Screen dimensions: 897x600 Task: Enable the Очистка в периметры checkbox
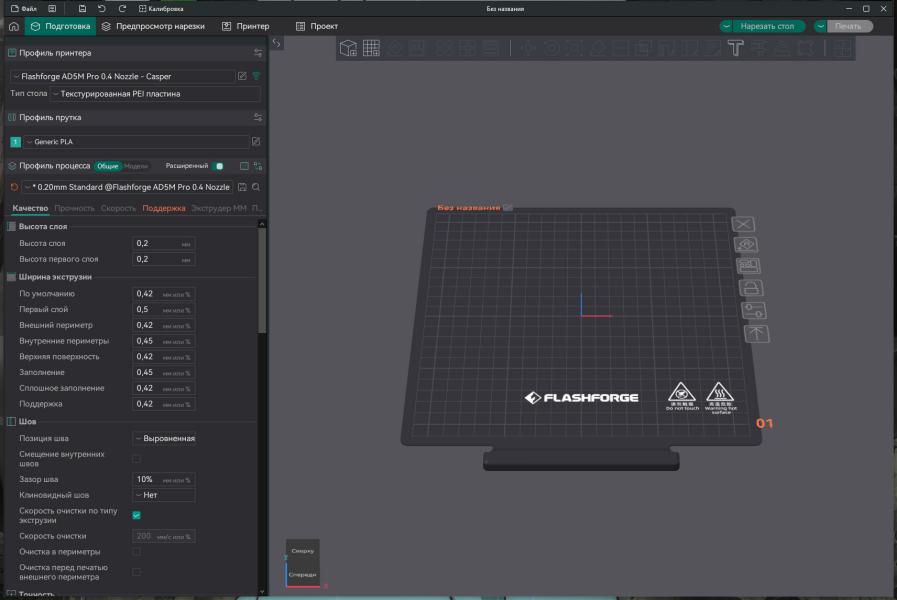click(137, 551)
